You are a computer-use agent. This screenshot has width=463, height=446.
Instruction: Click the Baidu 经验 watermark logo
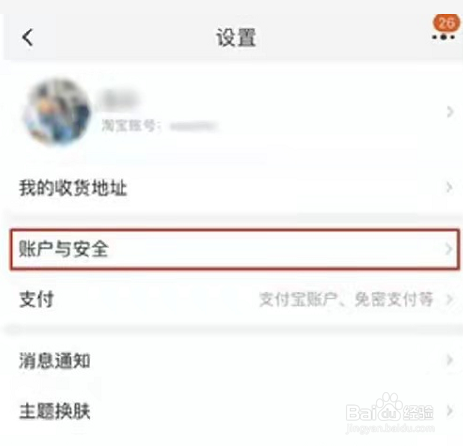click(x=390, y=413)
